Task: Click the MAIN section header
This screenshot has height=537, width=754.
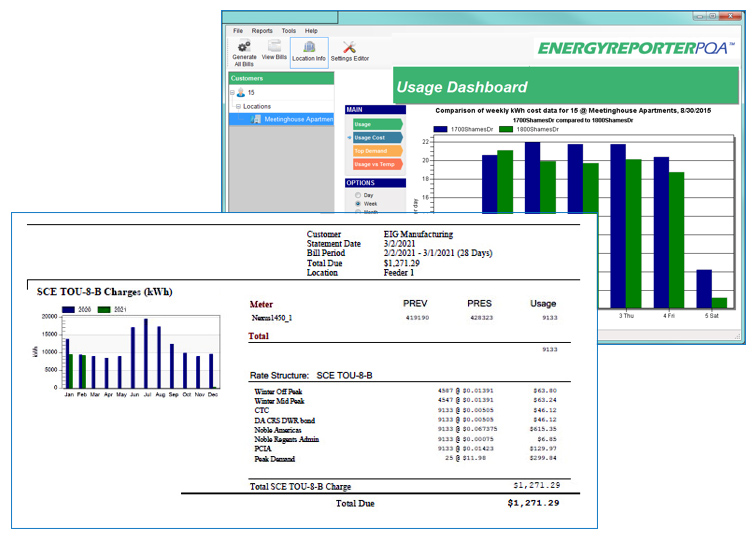Action: click(376, 110)
